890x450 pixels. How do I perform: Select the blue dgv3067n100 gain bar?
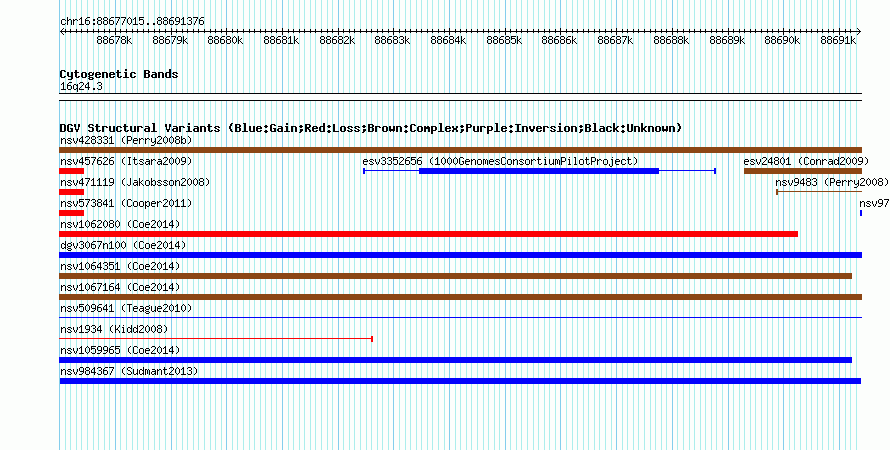coord(460,255)
